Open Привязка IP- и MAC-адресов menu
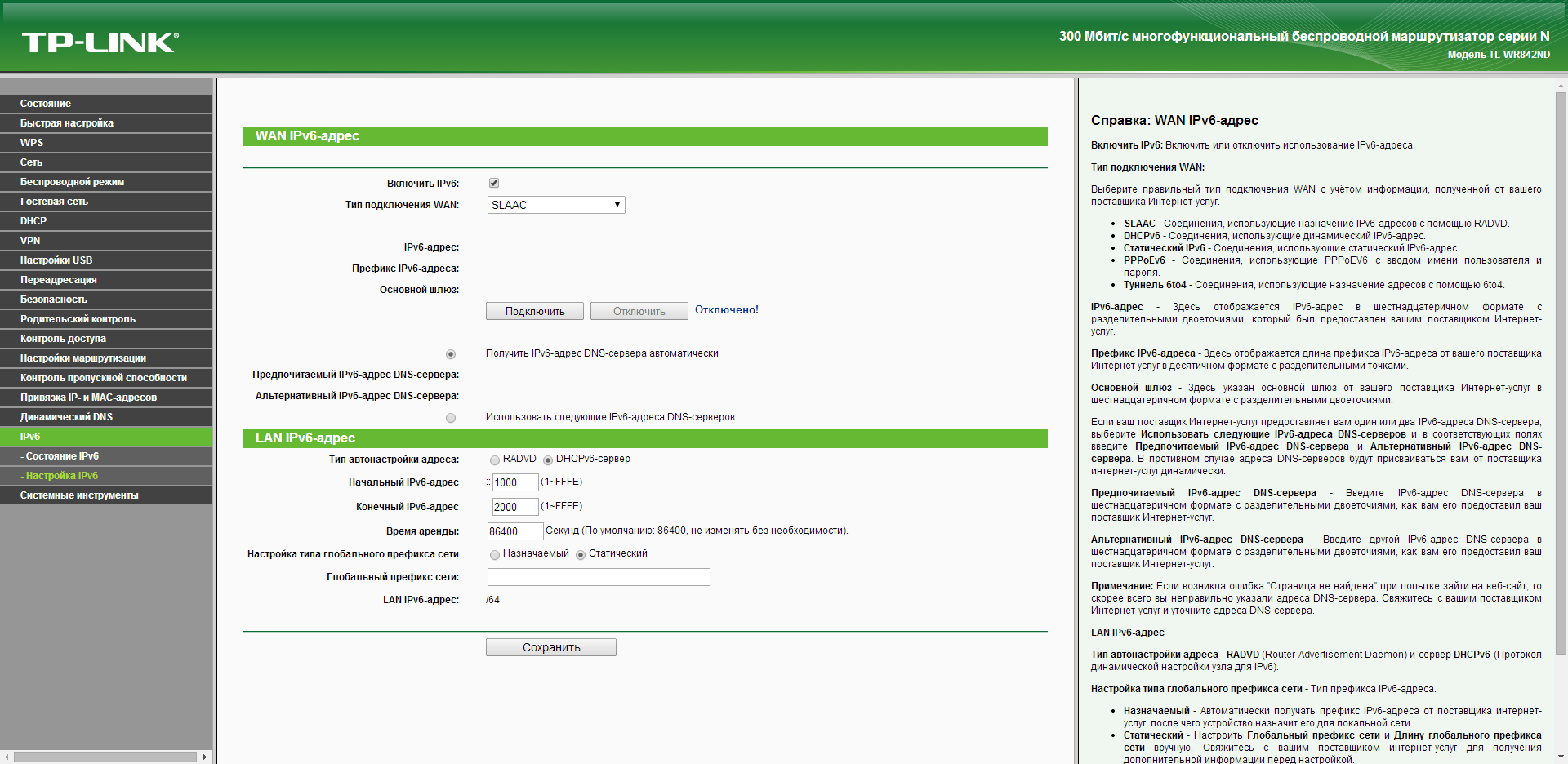Viewport: 1568px width, 764px height. [x=106, y=398]
